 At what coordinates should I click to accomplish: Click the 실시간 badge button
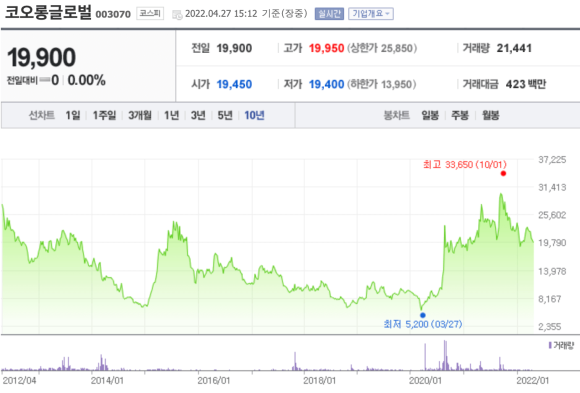click(329, 14)
